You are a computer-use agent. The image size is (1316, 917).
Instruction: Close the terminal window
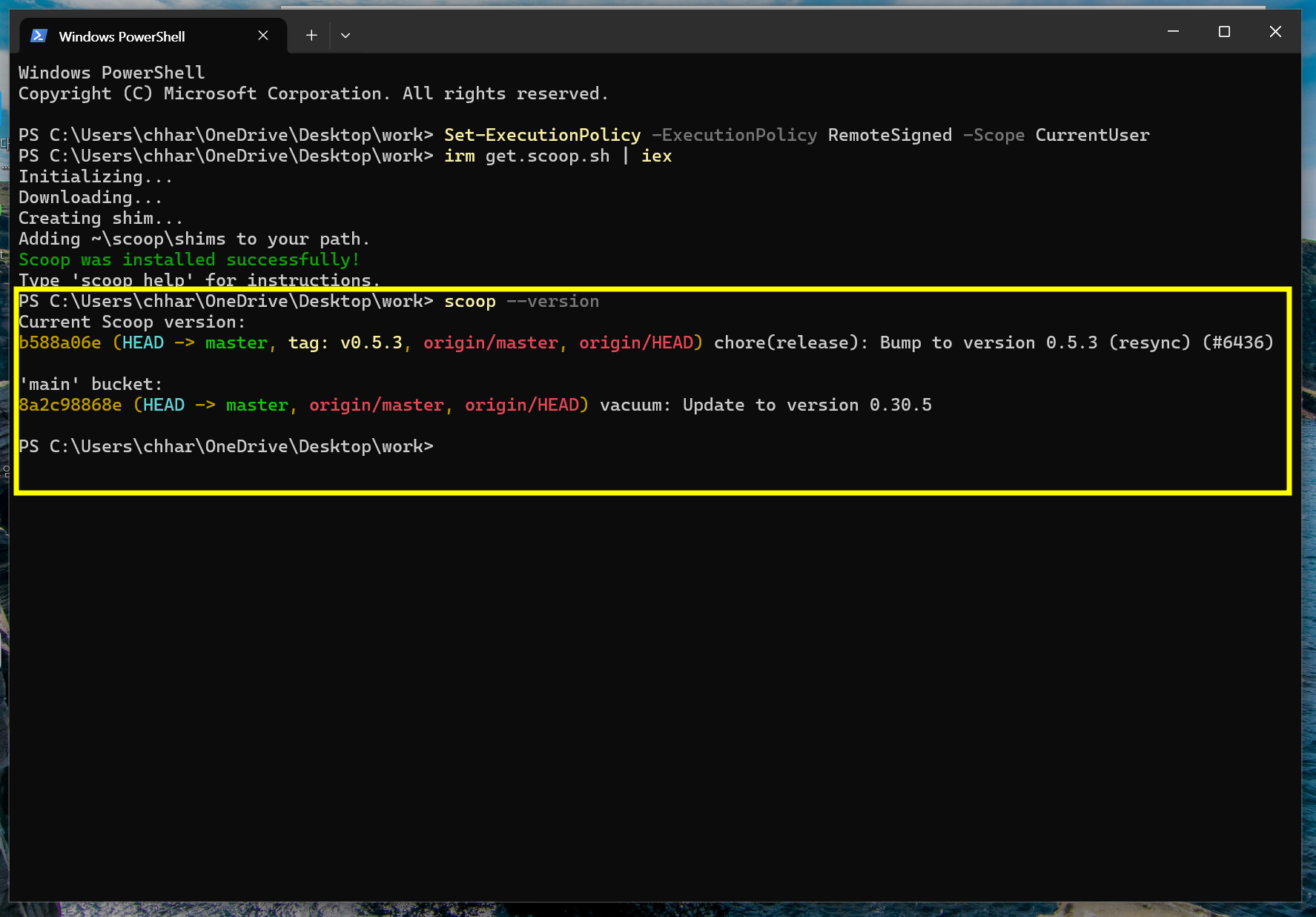[x=1275, y=31]
